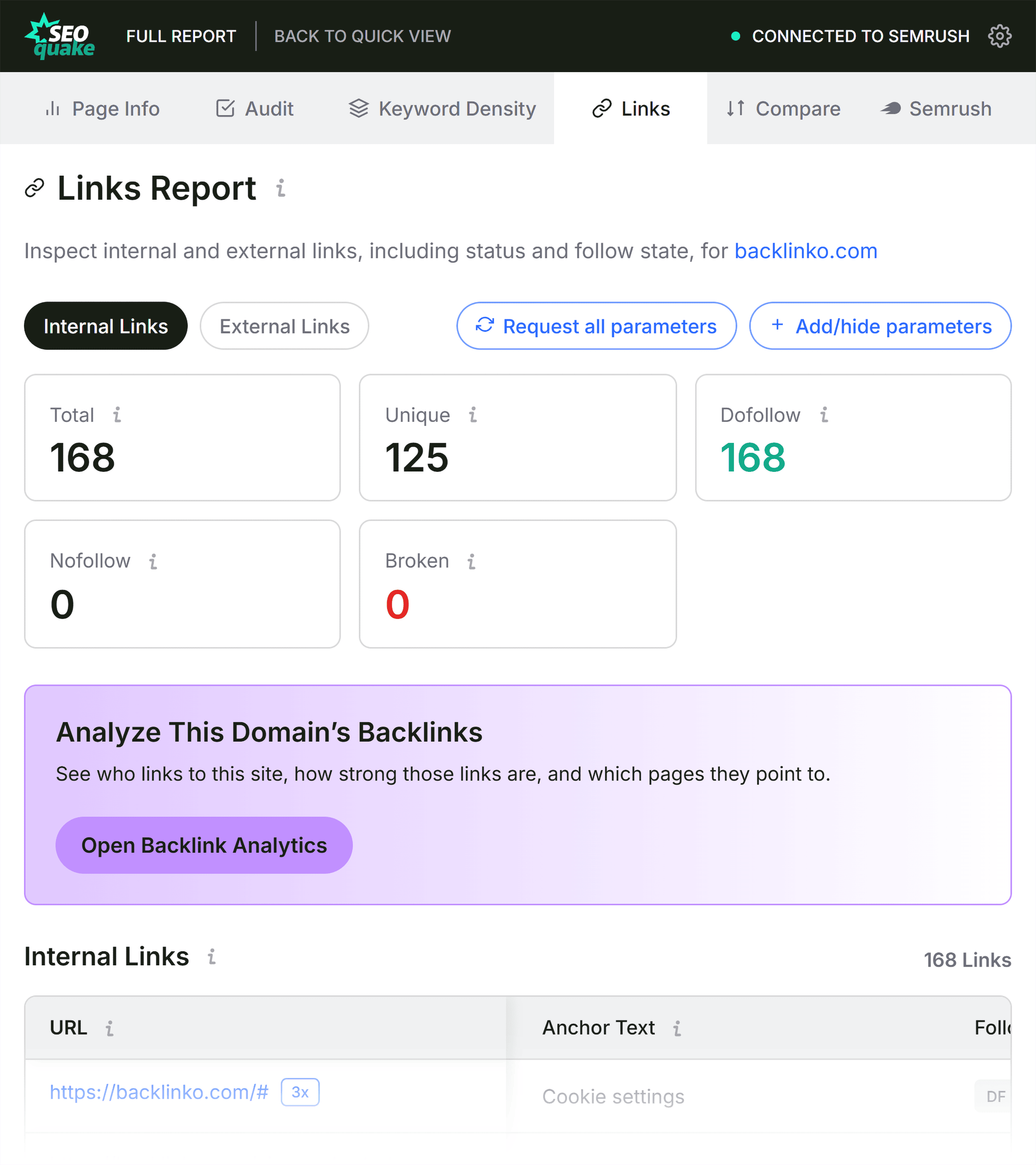Screen dimensions: 1036x1165
Task: Click the info icon next to Nofollow
Action: coord(153,561)
